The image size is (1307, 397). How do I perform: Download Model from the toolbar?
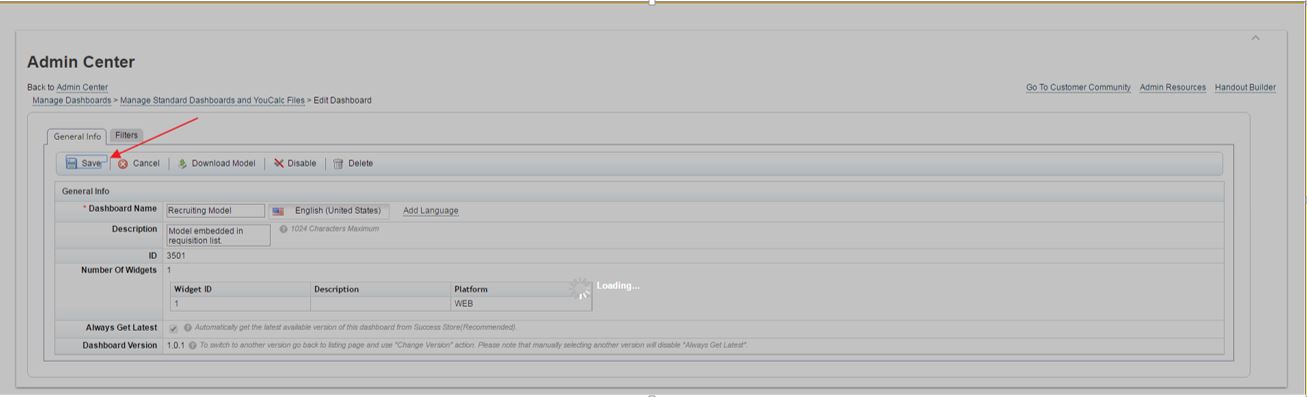[x=216, y=163]
